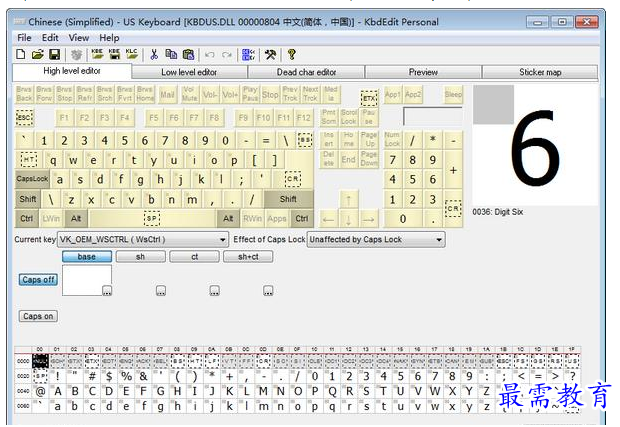This screenshot has height=427, width=620.
Task: Pick the $ character in the character table
Action: pos(109,376)
